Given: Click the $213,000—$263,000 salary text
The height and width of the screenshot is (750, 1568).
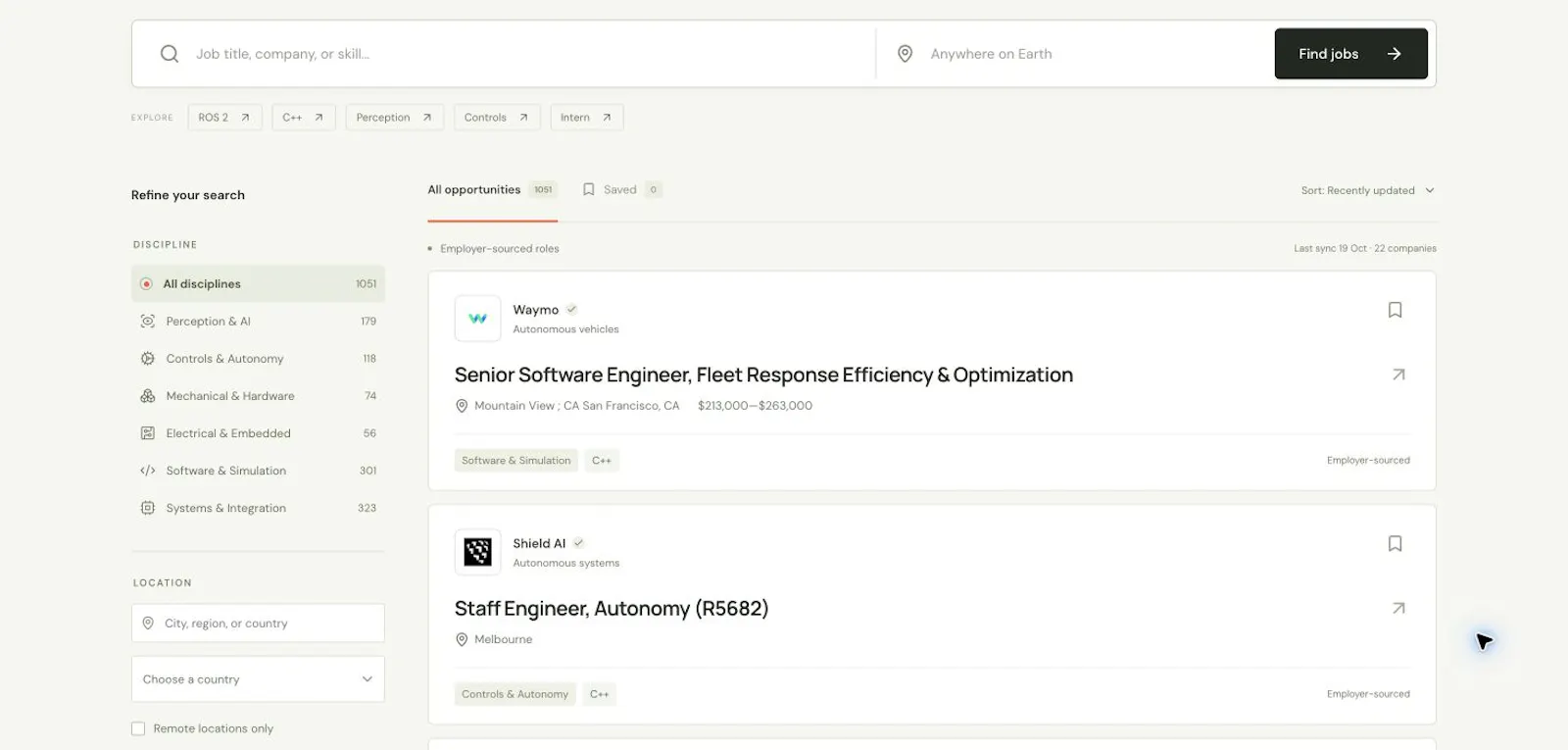Looking at the screenshot, I should [755, 406].
